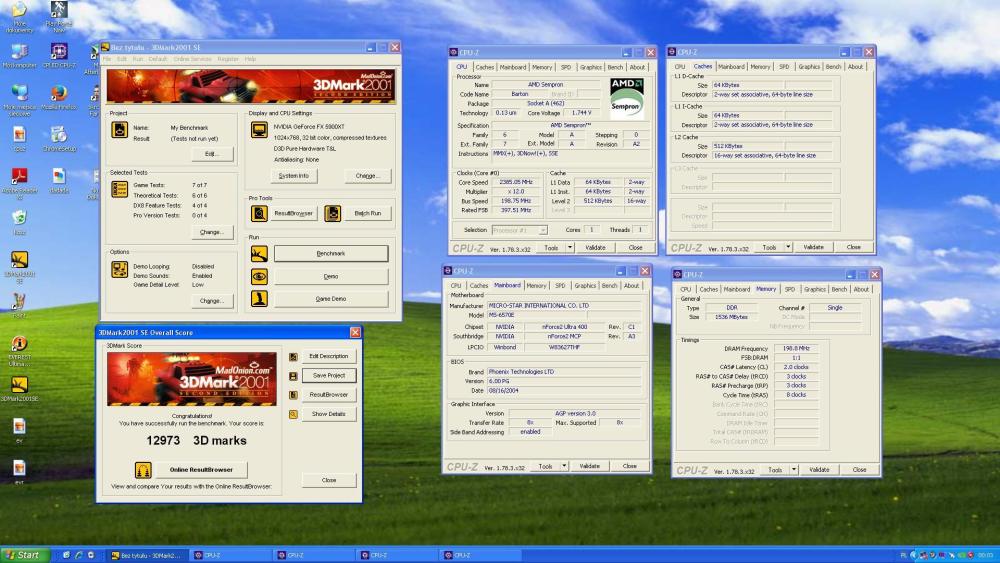This screenshot has width=1000, height=563.
Task: Click the disk icon next to Save Project
Action: click(x=293, y=376)
